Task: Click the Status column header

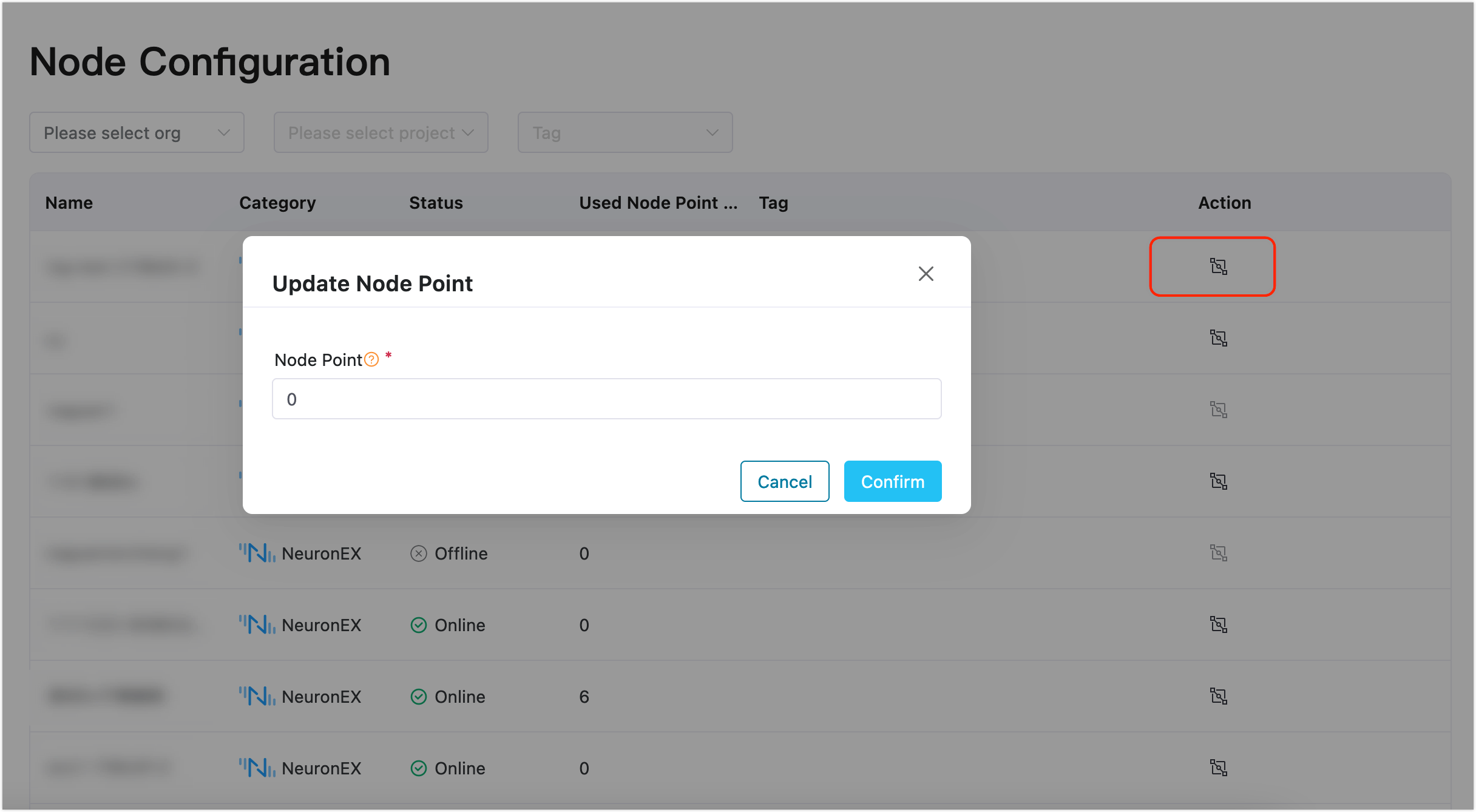Action: tap(436, 203)
